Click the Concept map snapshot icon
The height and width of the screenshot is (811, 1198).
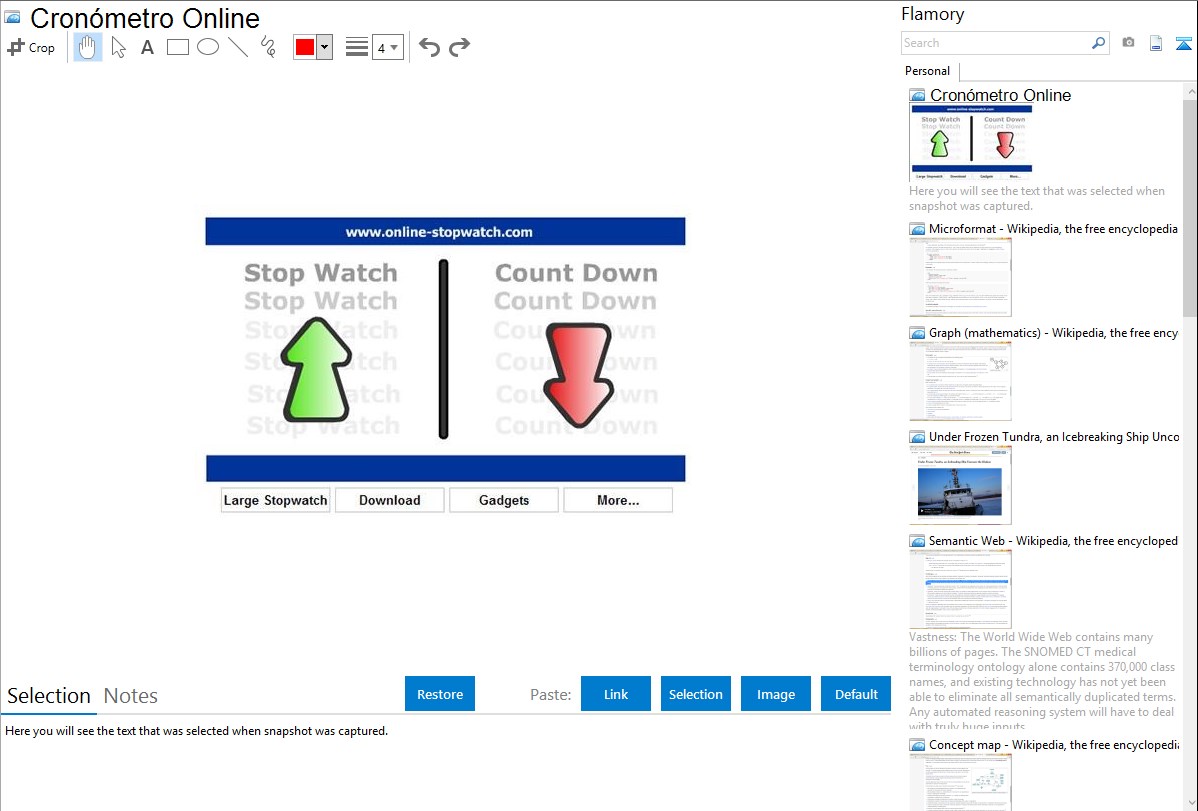tap(917, 745)
